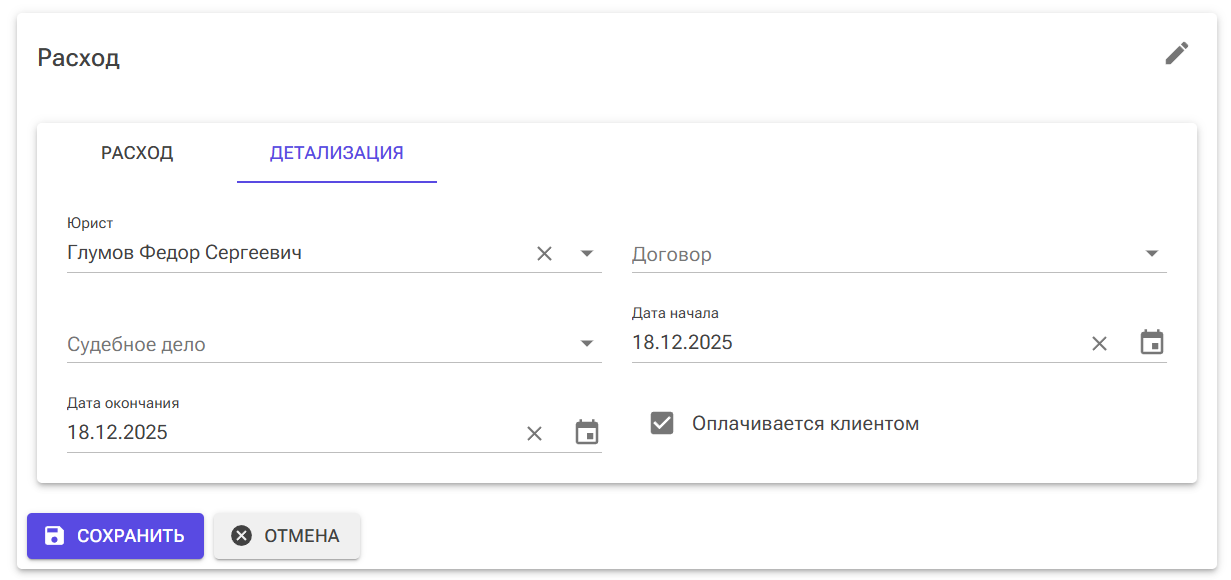Click the pencil edit icon

pos(1176,53)
